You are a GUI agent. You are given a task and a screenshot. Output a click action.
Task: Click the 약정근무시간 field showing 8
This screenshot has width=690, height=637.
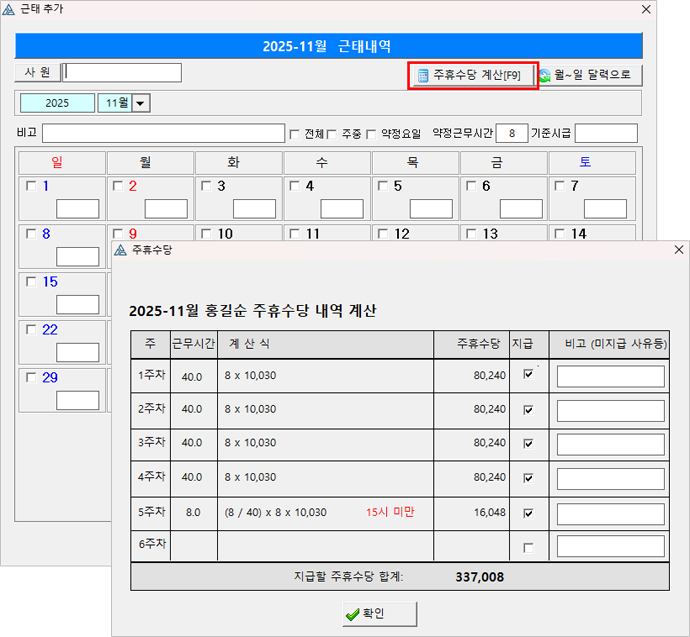pyautogui.click(x=512, y=133)
